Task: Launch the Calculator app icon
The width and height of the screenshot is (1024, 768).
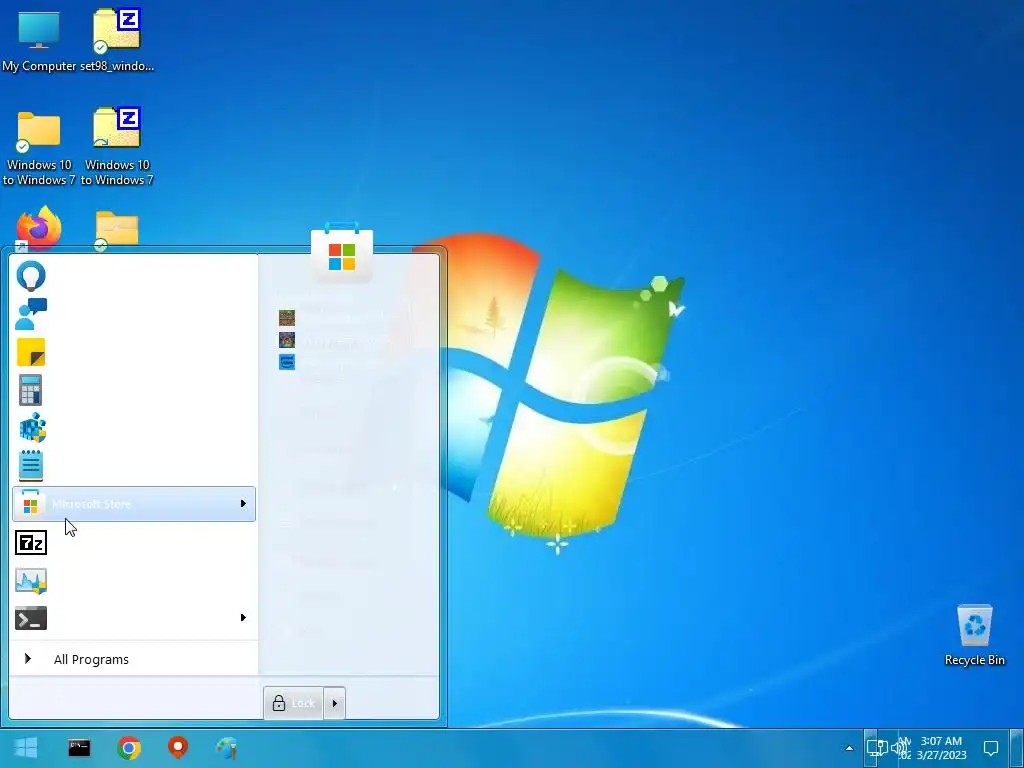Action: pos(31,390)
